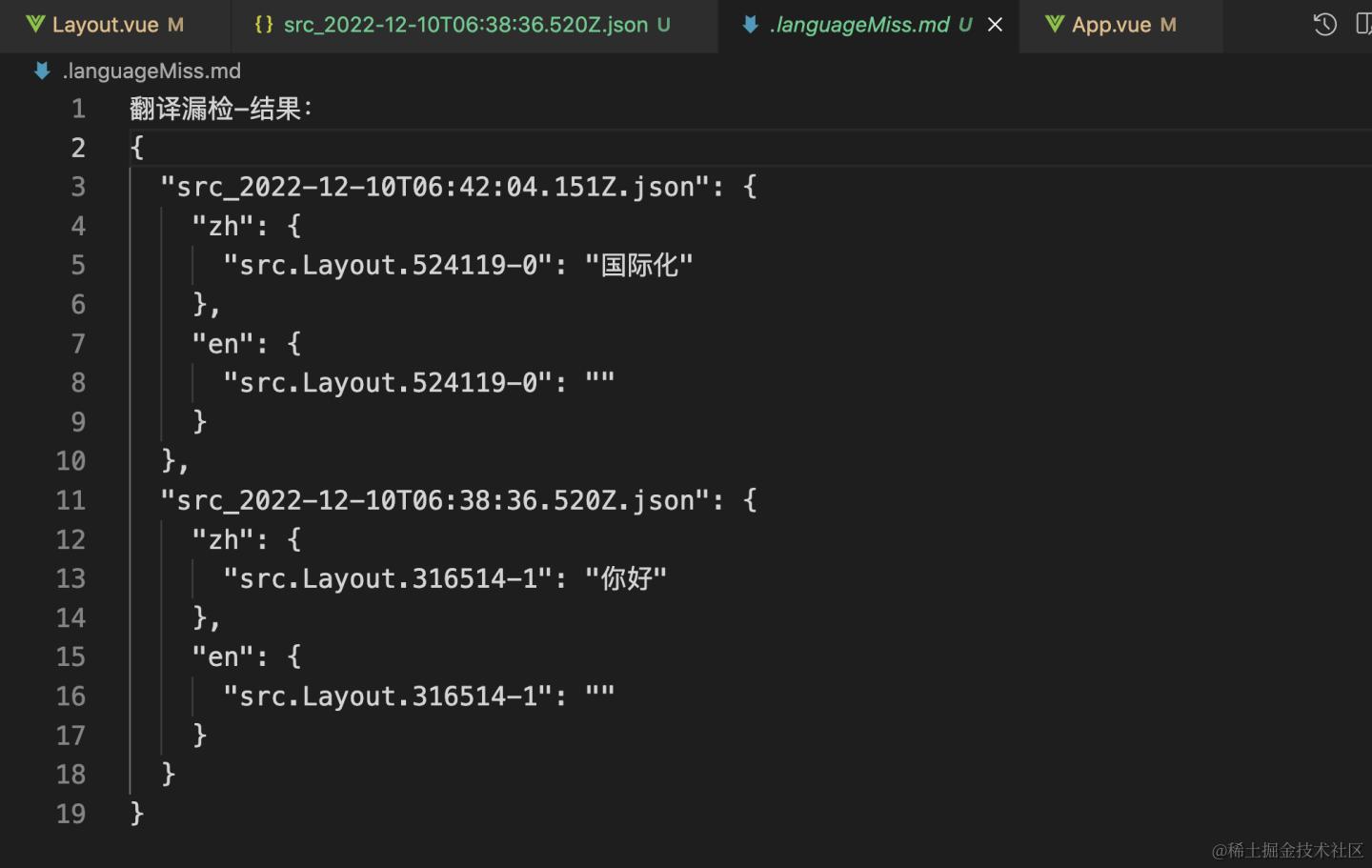1372x868 pixels.
Task: Click the 翻译漏检-结果 heading on line 1
Action: [219, 109]
